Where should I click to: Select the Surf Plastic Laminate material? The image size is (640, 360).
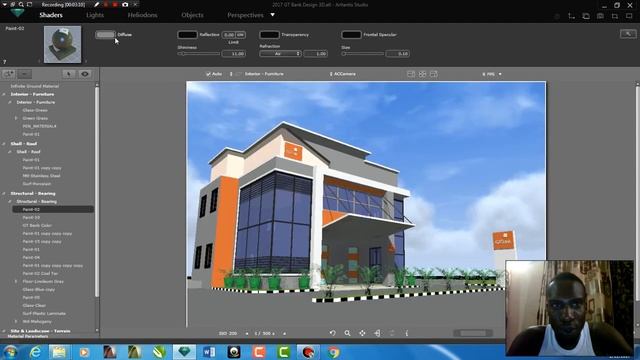point(44,314)
